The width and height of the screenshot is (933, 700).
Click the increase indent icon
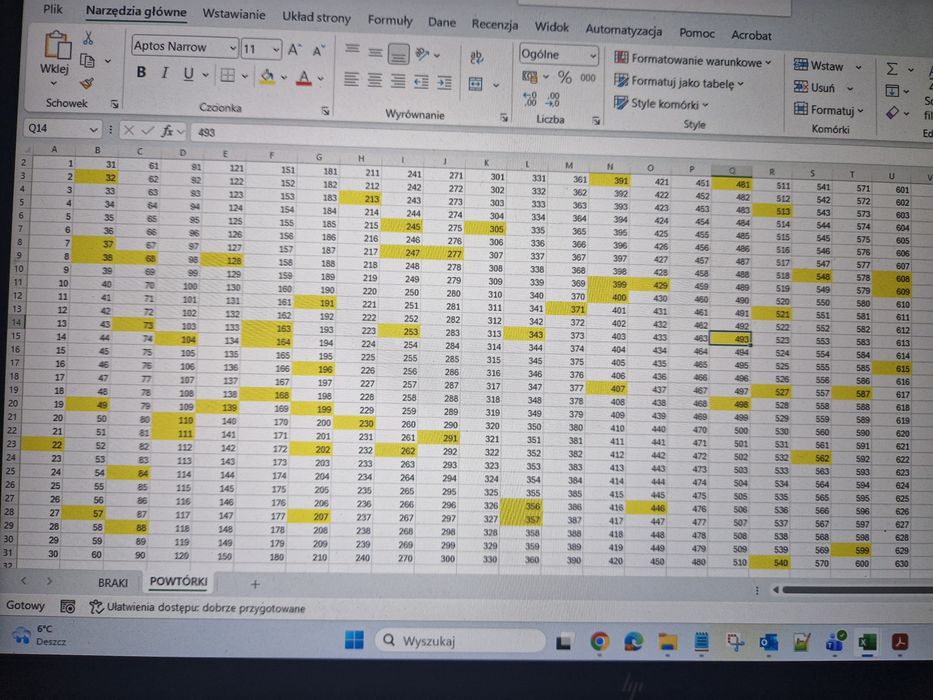coord(444,83)
